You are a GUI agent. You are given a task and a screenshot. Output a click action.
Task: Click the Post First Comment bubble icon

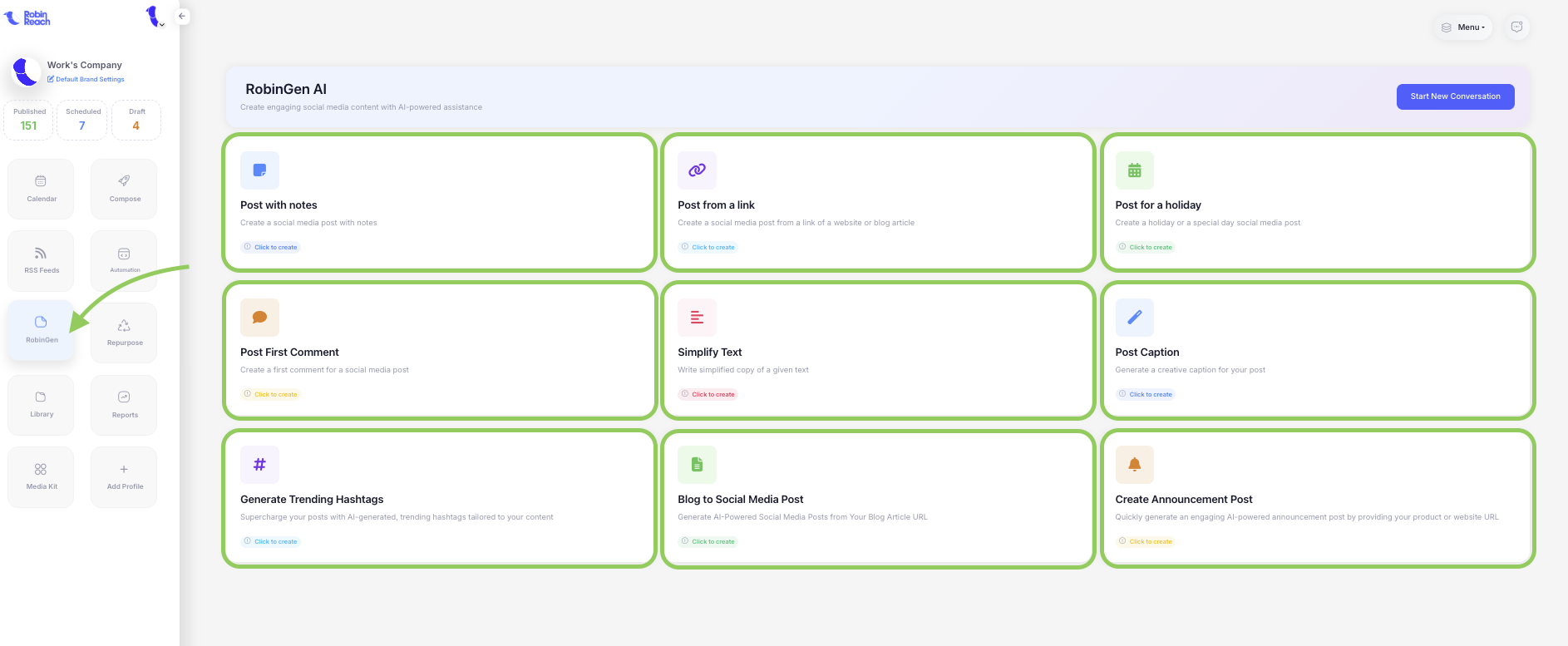click(x=259, y=318)
